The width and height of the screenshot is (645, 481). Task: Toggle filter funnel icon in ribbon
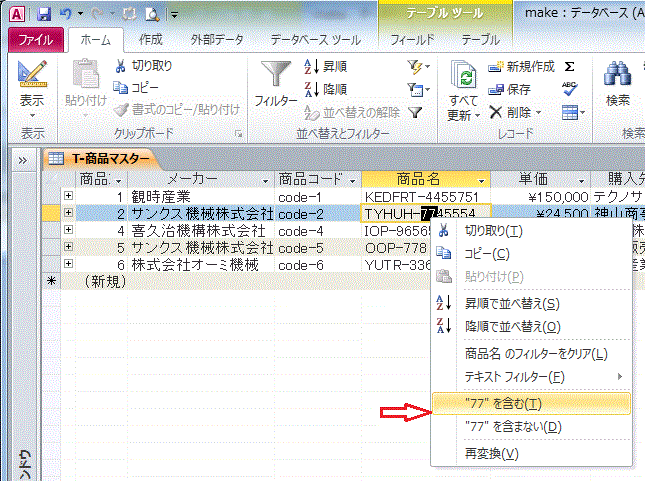[415, 112]
